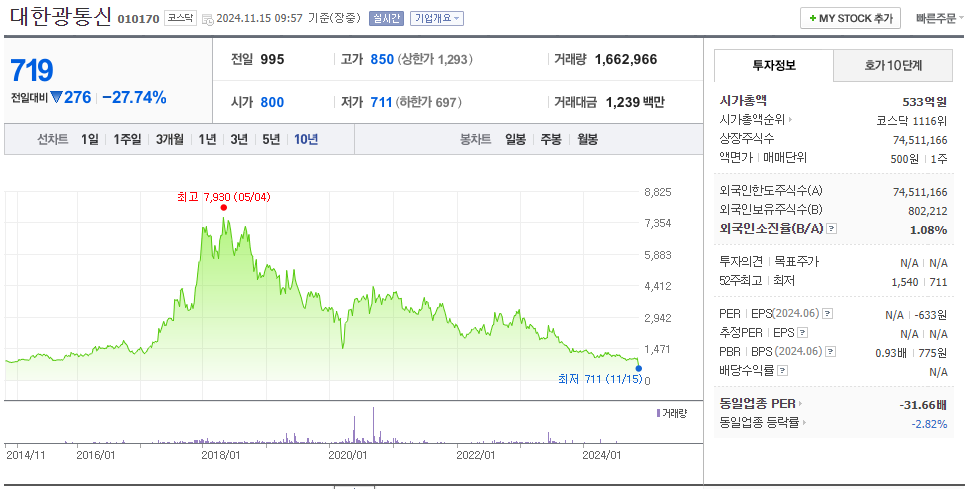Click the 외국인소진율 value 1.08%
Viewport: 970px width, 489px height.
[x=929, y=230]
